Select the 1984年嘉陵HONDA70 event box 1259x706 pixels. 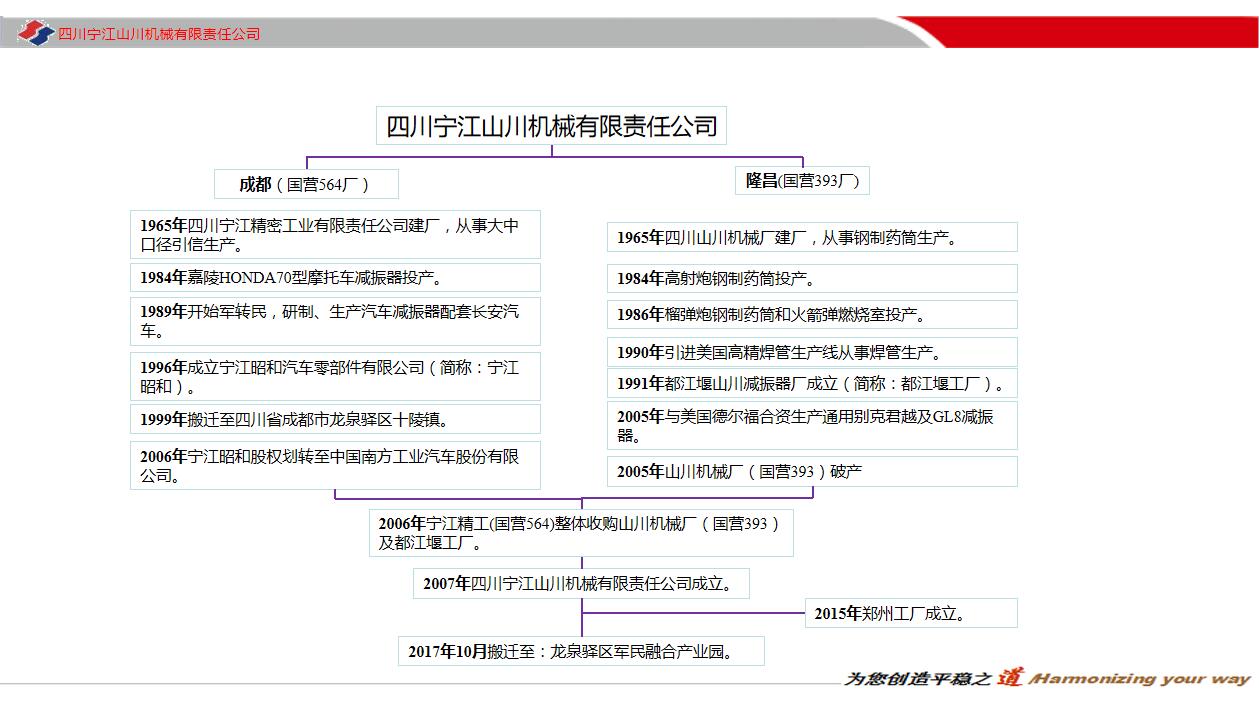click(334, 277)
